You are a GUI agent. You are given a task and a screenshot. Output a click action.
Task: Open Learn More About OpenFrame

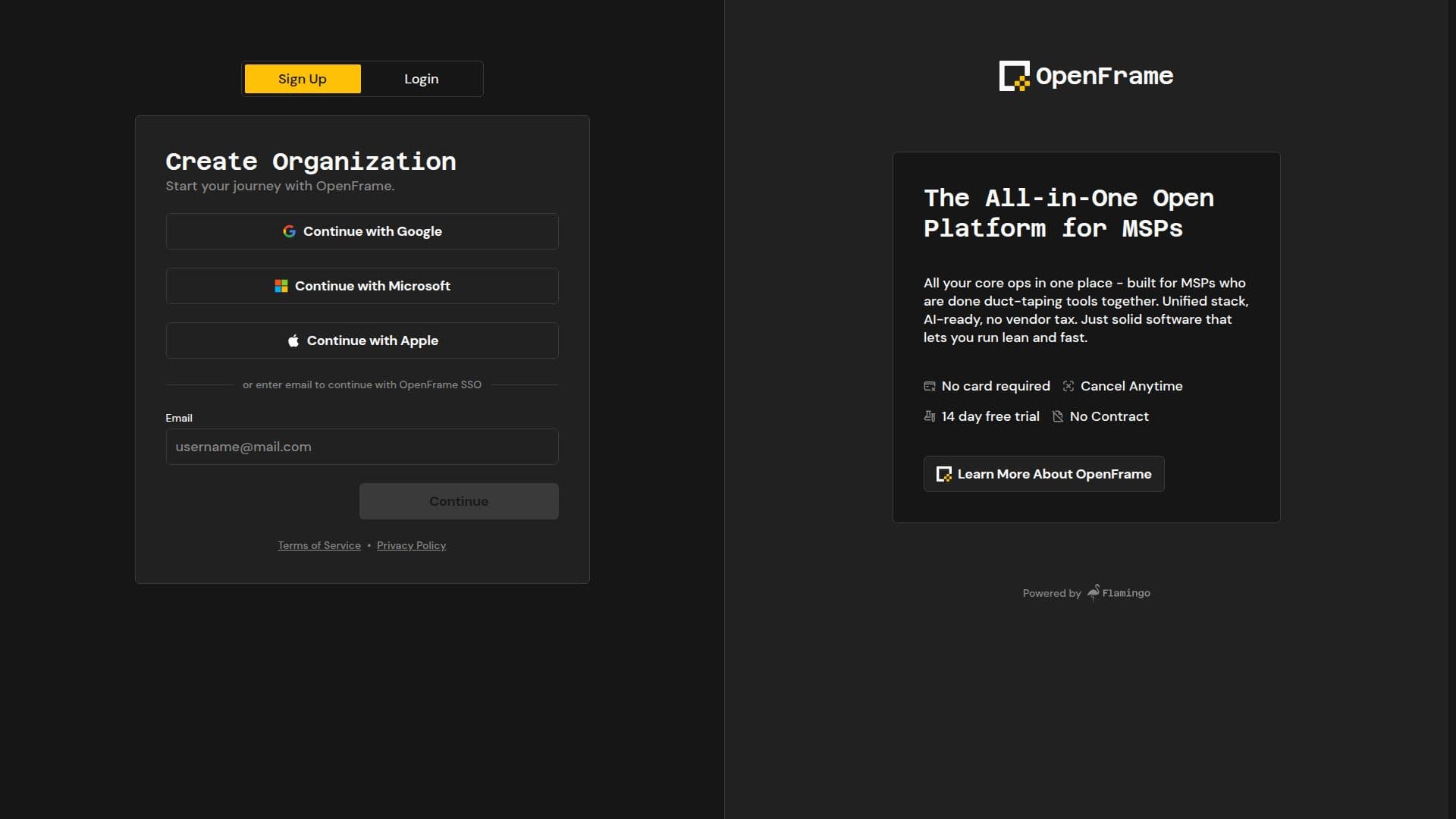(x=1043, y=474)
